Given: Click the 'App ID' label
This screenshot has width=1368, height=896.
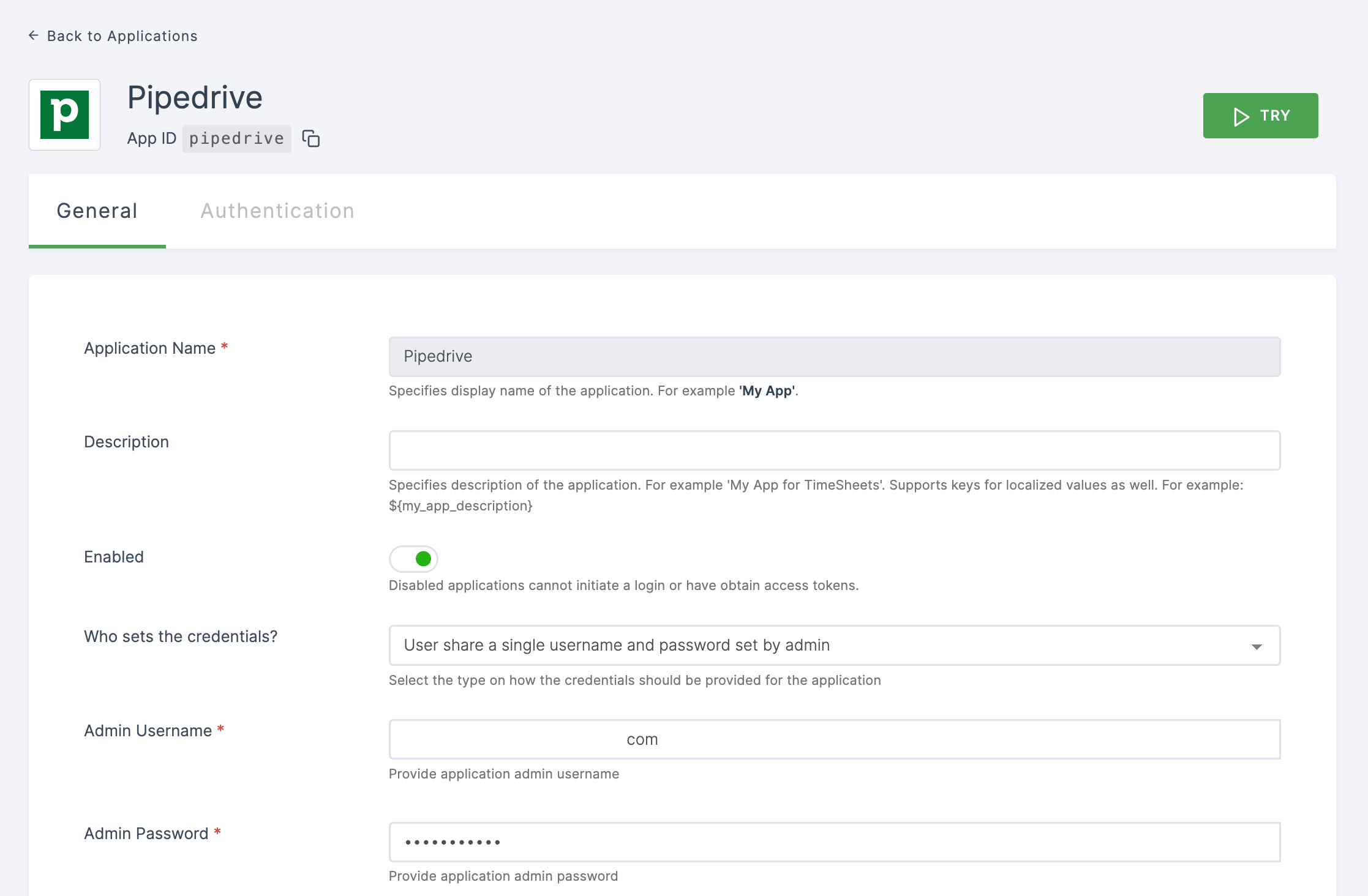Looking at the screenshot, I should 151,139.
